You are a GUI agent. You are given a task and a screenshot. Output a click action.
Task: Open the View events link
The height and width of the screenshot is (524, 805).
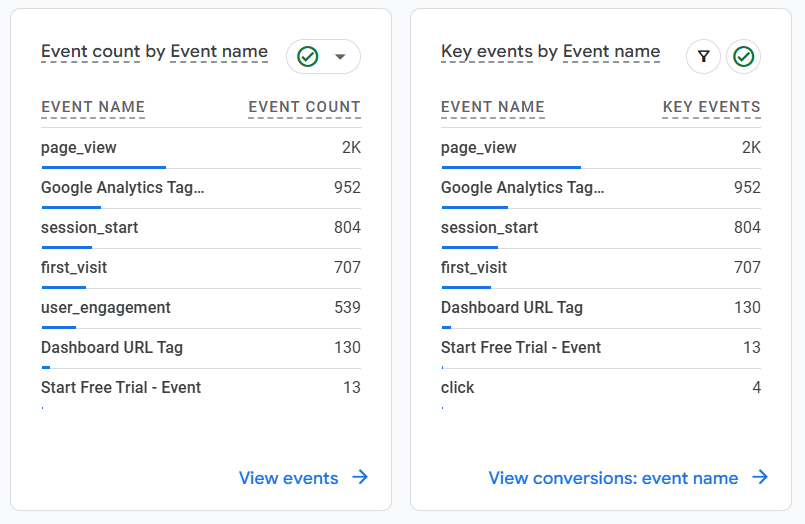(289, 478)
